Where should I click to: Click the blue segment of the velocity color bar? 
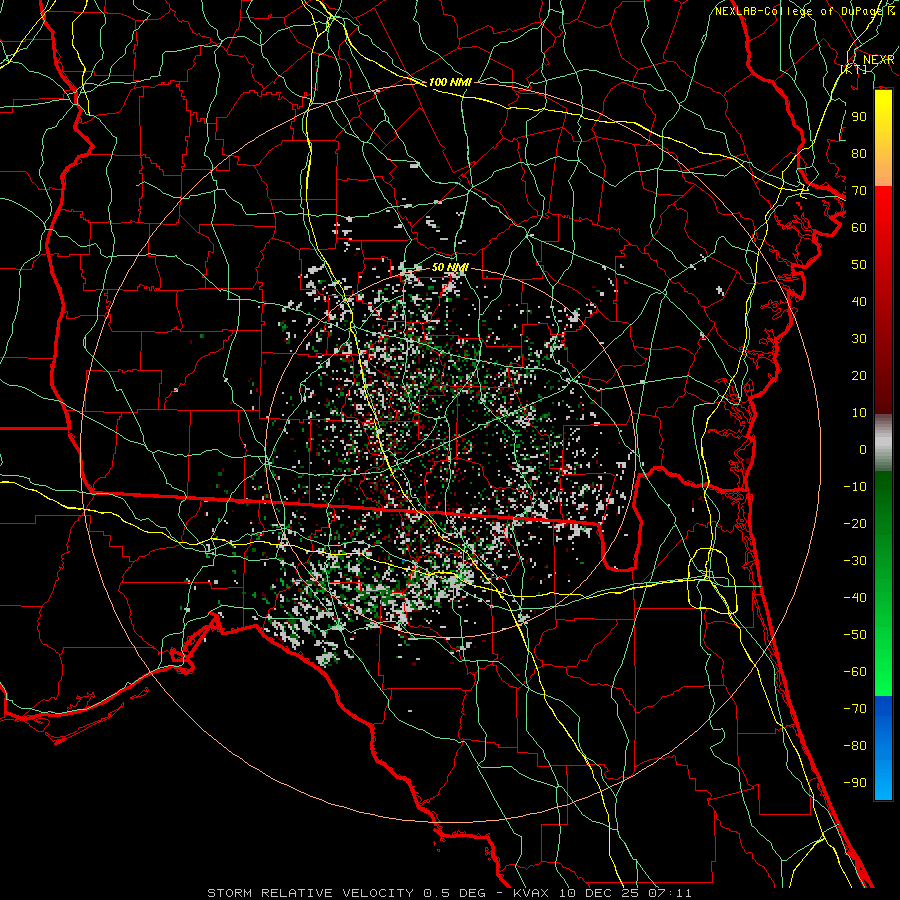point(883,748)
